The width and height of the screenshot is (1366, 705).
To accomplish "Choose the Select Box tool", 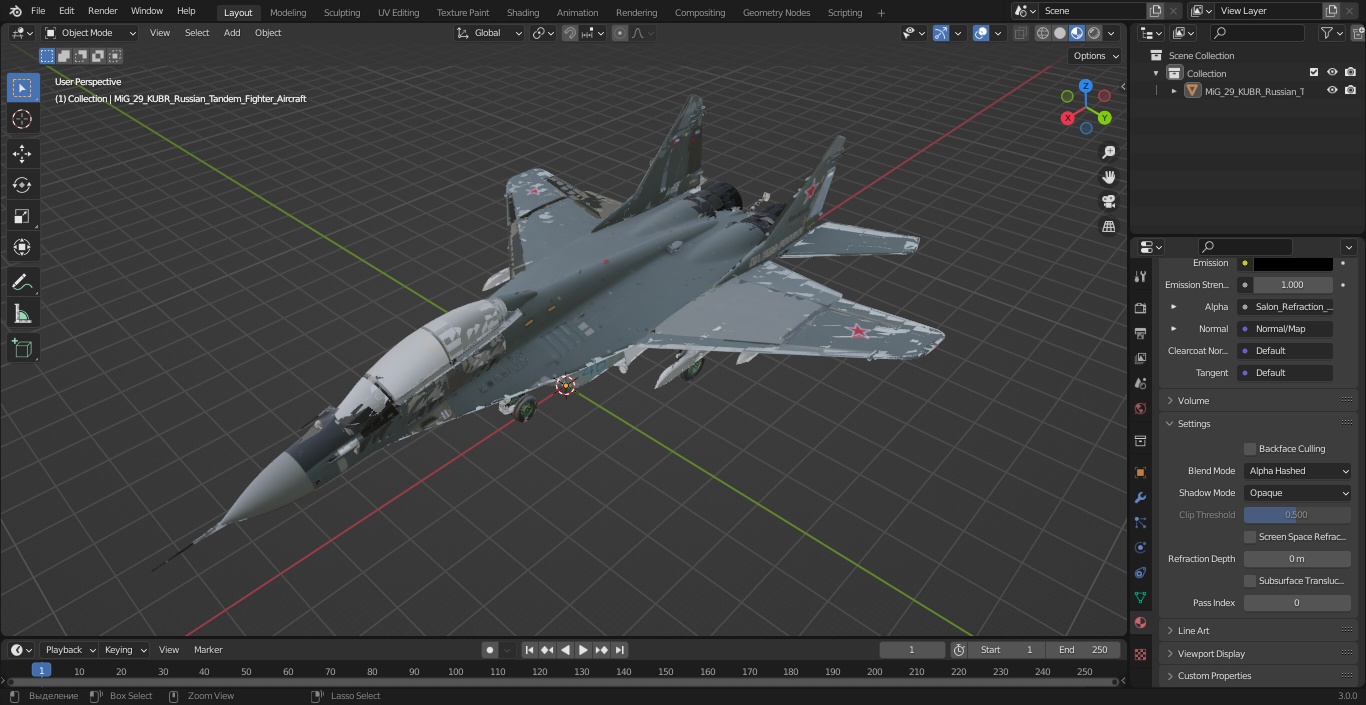I will click(22, 88).
